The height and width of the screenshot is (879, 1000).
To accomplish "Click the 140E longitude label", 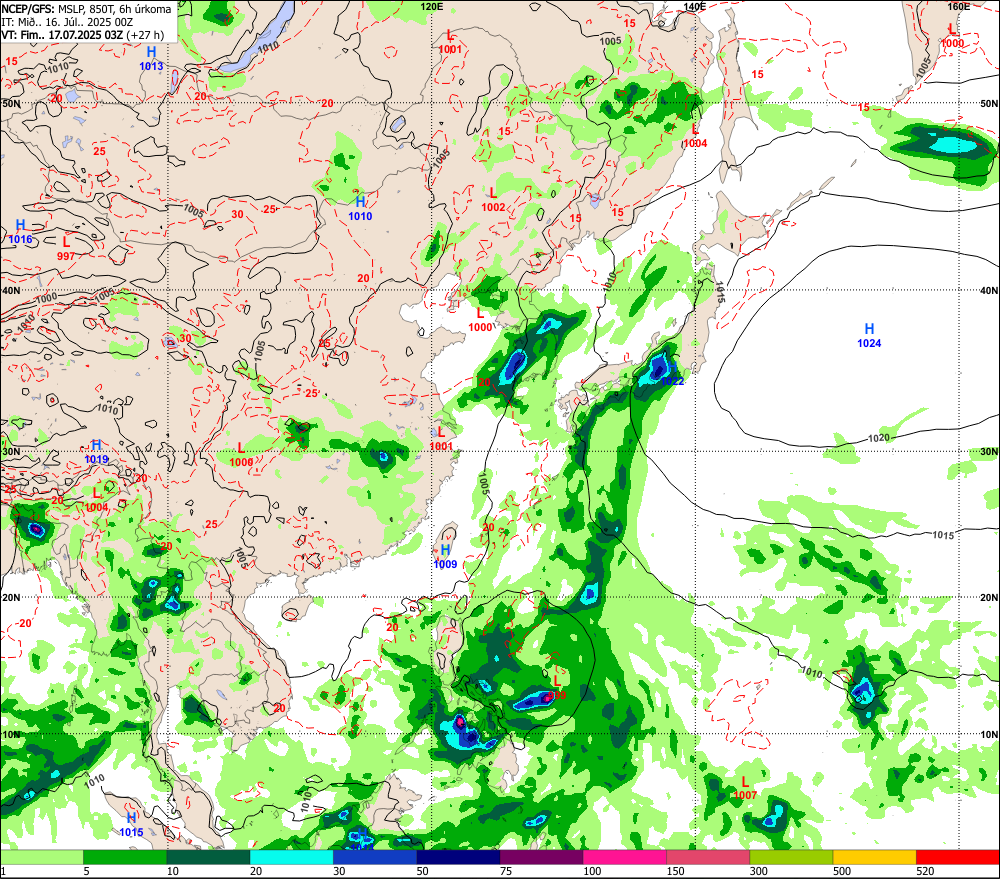I will [x=695, y=6].
